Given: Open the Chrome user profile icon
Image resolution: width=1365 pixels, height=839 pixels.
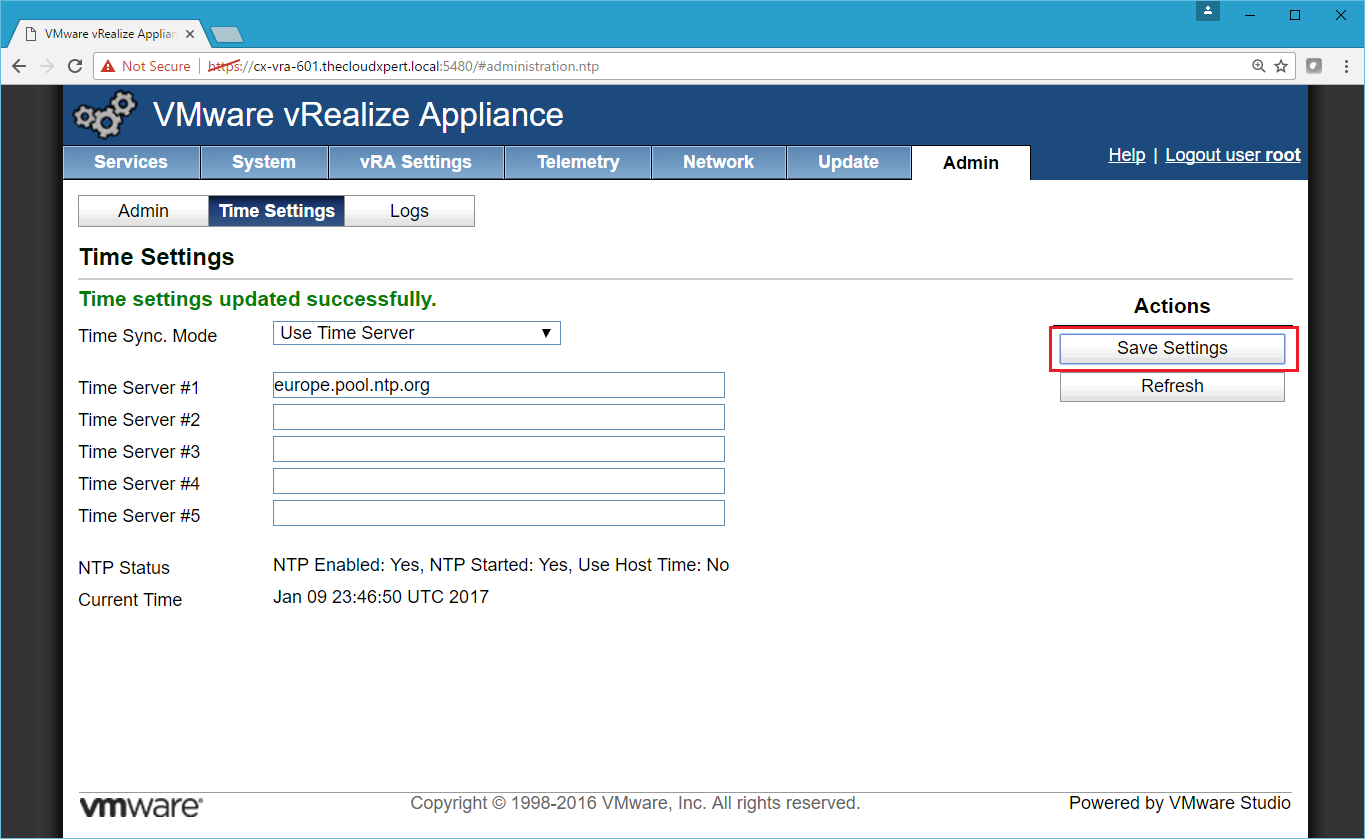Looking at the screenshot, I should click(1209, 11).
